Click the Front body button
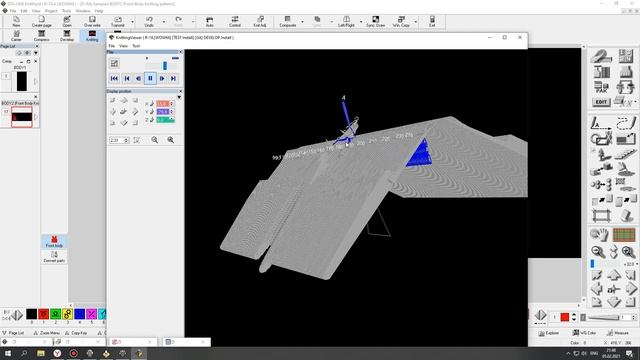Screen dimensions: 640x360 [x=54, y=242]
